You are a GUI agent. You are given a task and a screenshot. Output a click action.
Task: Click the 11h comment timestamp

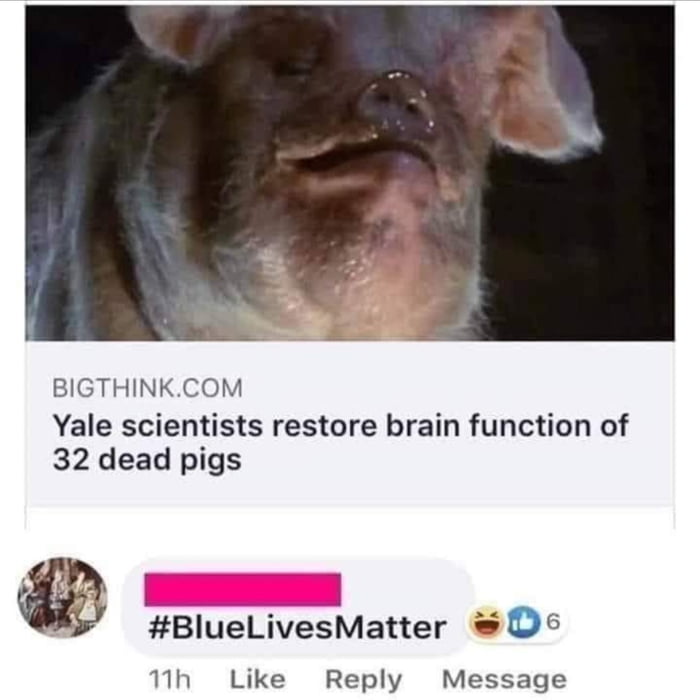169,680
